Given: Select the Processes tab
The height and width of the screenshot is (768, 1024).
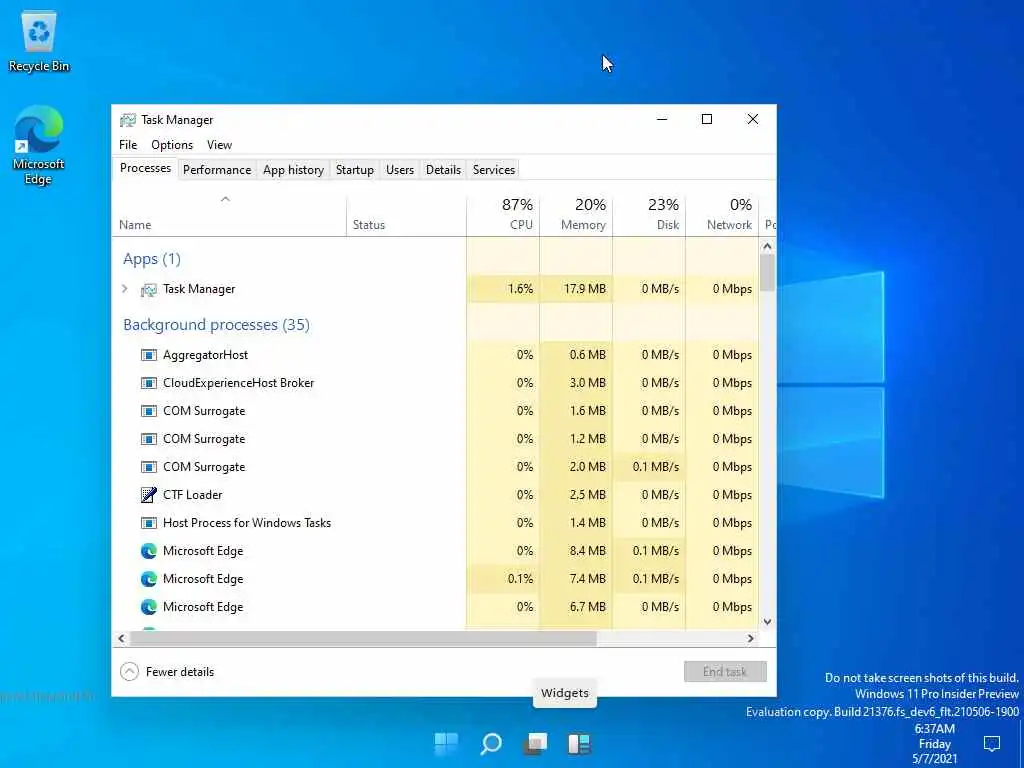Looking at the screenshot, I should click(x=145, y=168).
